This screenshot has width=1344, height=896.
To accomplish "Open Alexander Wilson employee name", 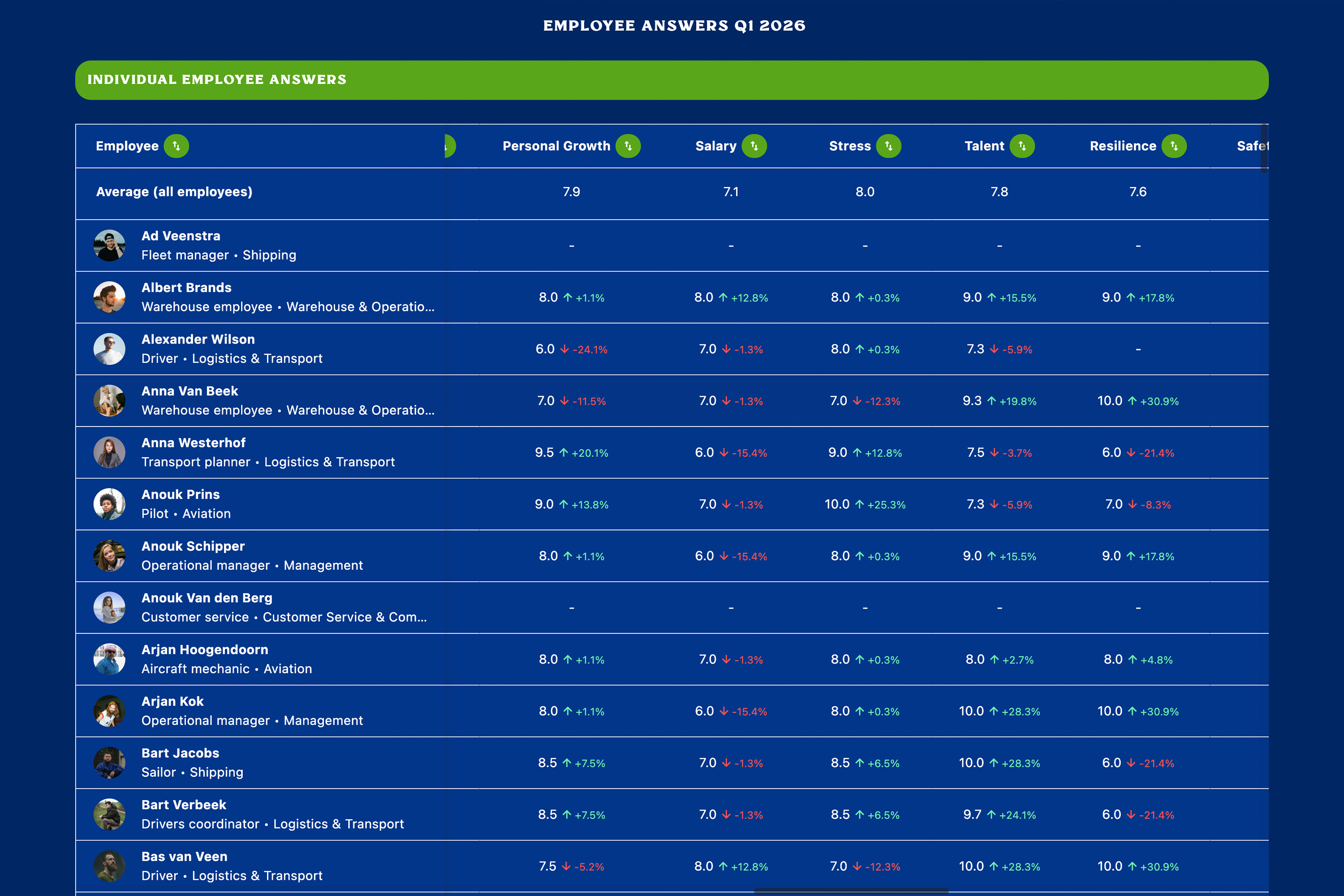I will 198,340.
